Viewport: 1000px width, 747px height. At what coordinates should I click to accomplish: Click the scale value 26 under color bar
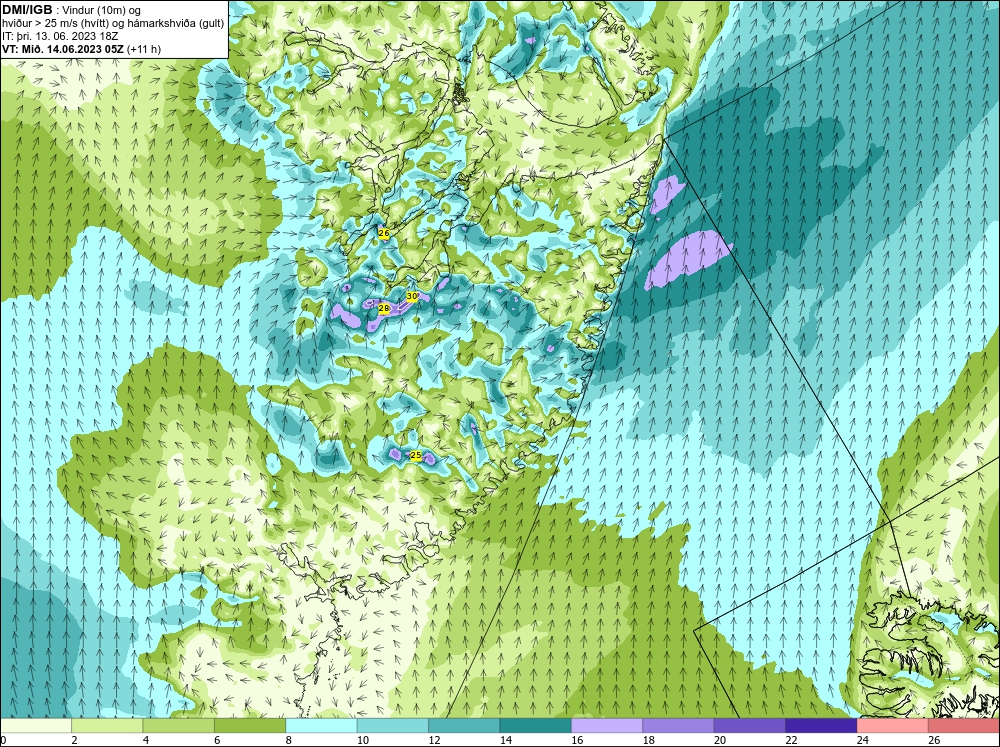coord(934,740)
